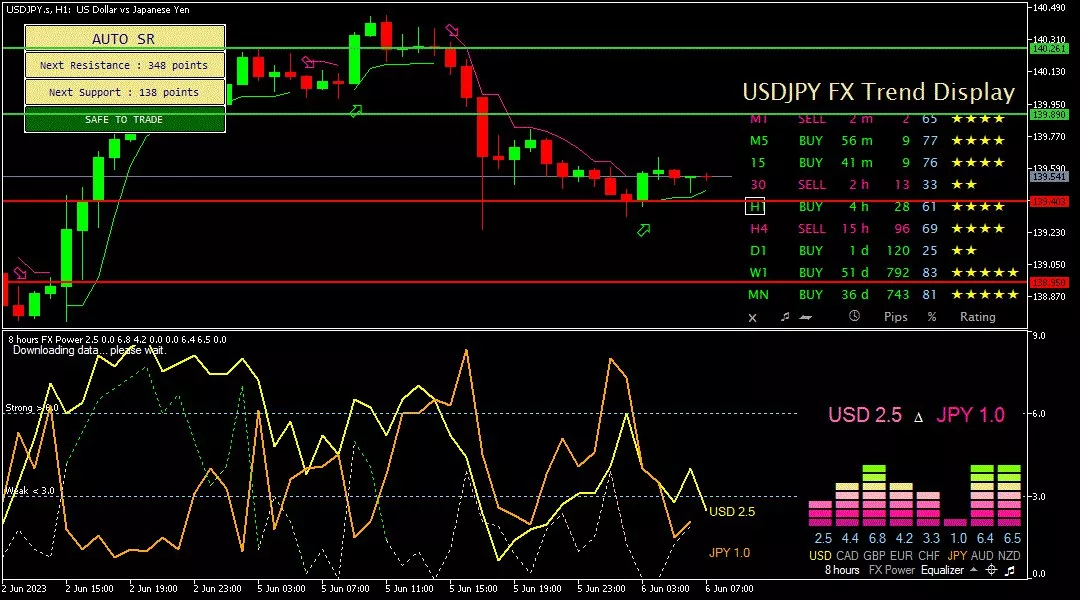Screen dimensions: 1080x600
Task: Click the pink down arrow at the chart's left edge
Action: (x=19, y=272)
